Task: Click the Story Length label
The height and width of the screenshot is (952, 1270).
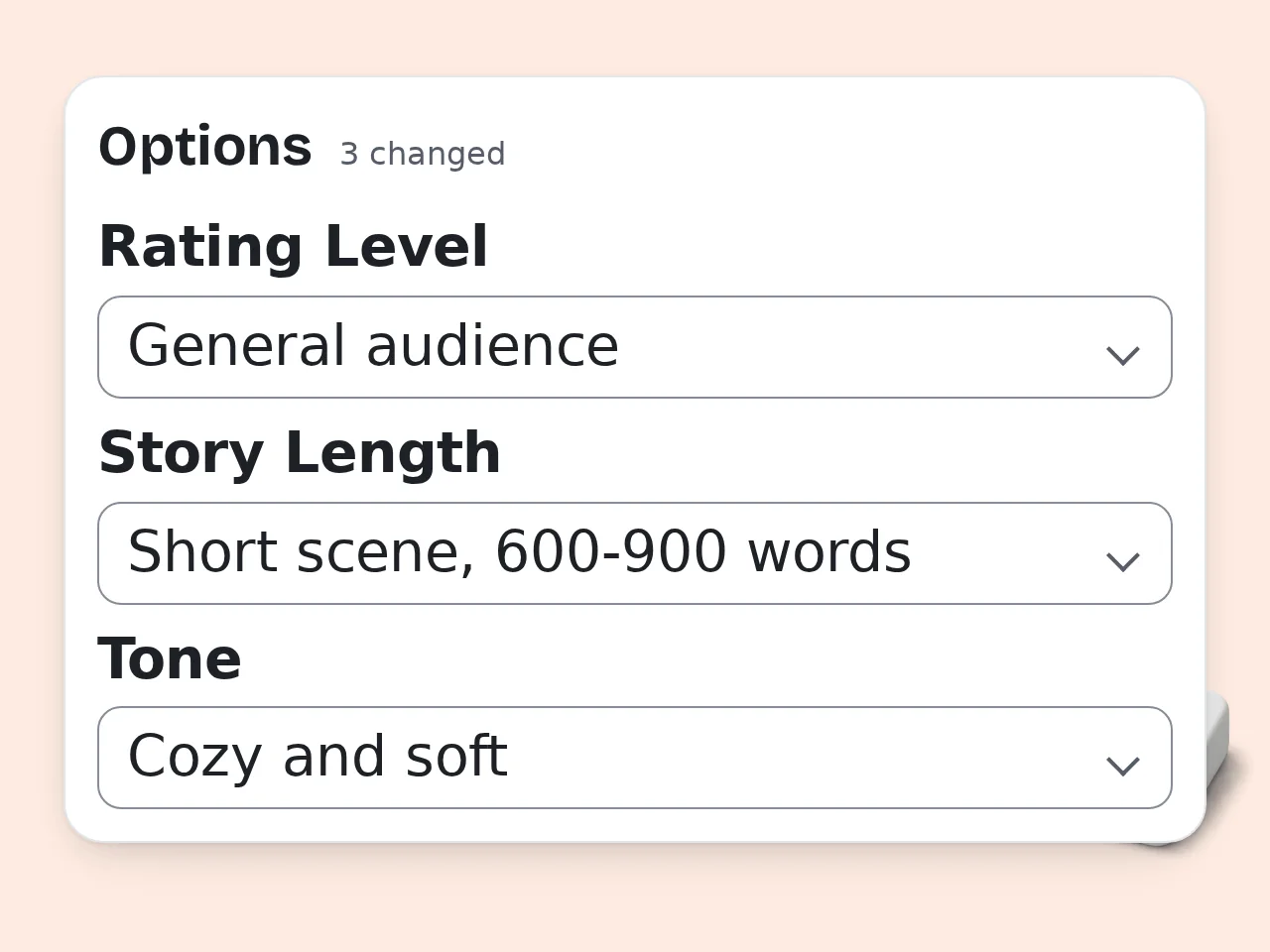Action: click(300, 452)
